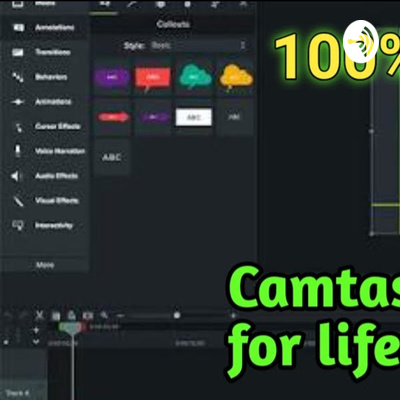Viewport: 400px width, 400px height.
Task: Open the Animations icon in sidebar
Action: pyautogui.click(x=18, y=102)
